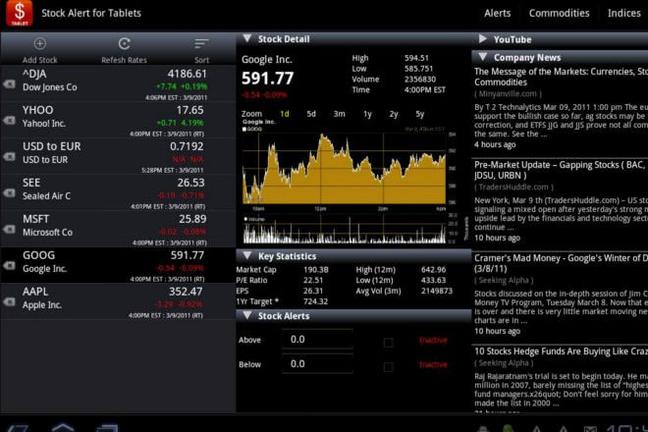
Task: Open the Sort icon in the toolbar
Action: click(x=201, y=43)
